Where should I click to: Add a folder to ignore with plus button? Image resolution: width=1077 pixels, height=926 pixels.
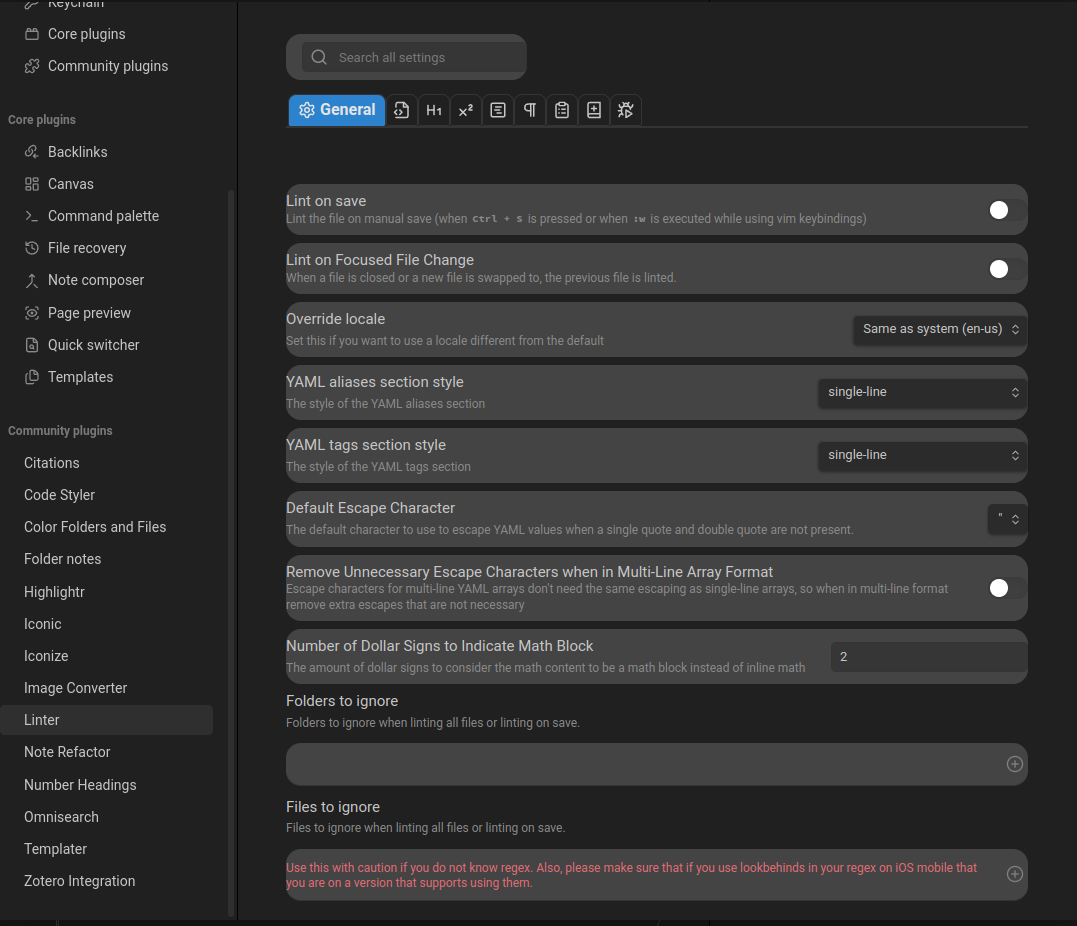[1014, 764]
